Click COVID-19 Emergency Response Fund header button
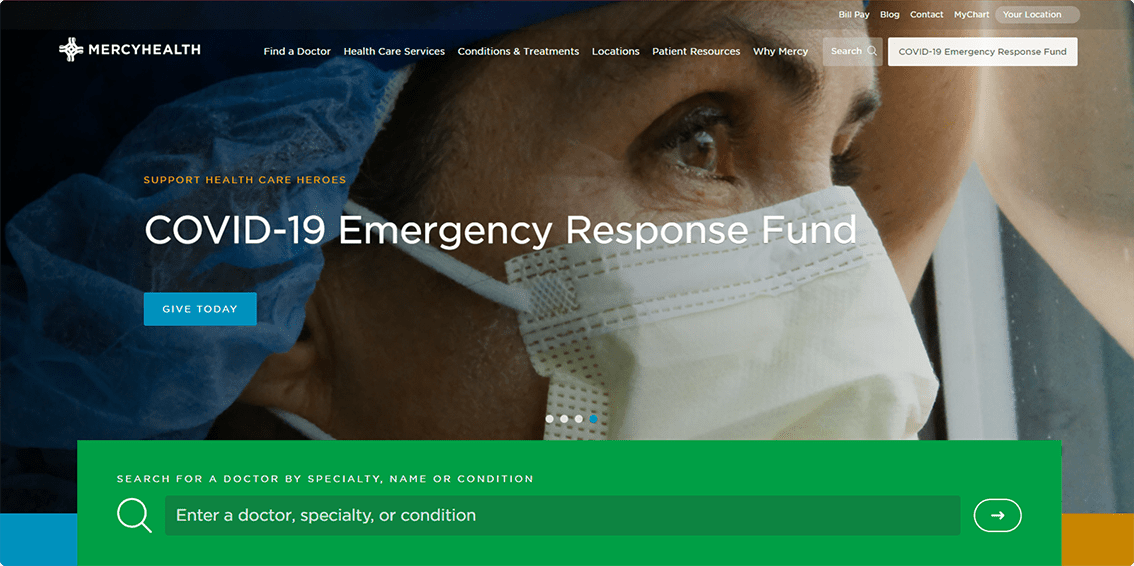The width and height of the screenshot is (1134, 566). tap(983, 52)
